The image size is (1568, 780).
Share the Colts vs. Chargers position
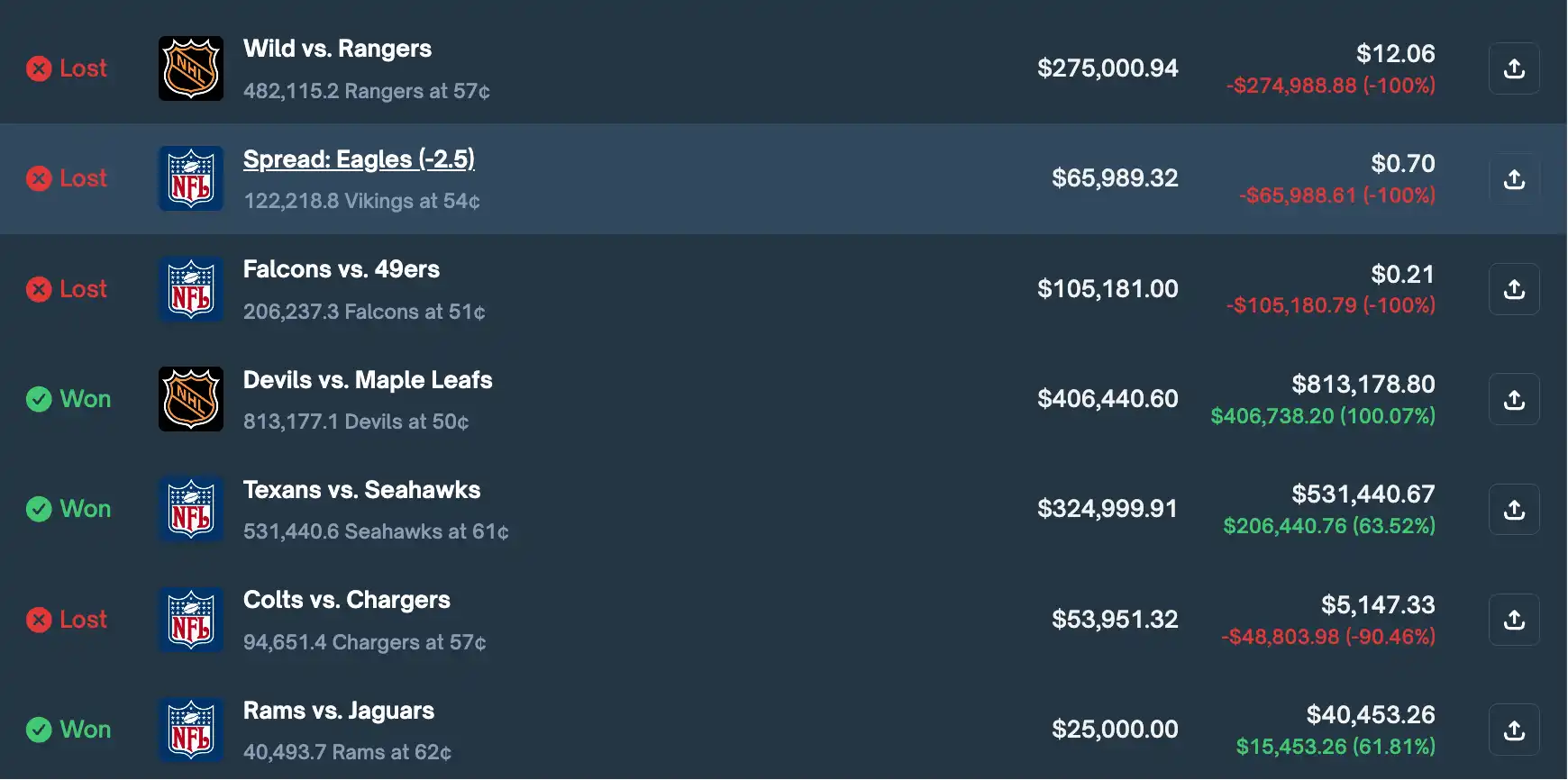(1514, 620)
